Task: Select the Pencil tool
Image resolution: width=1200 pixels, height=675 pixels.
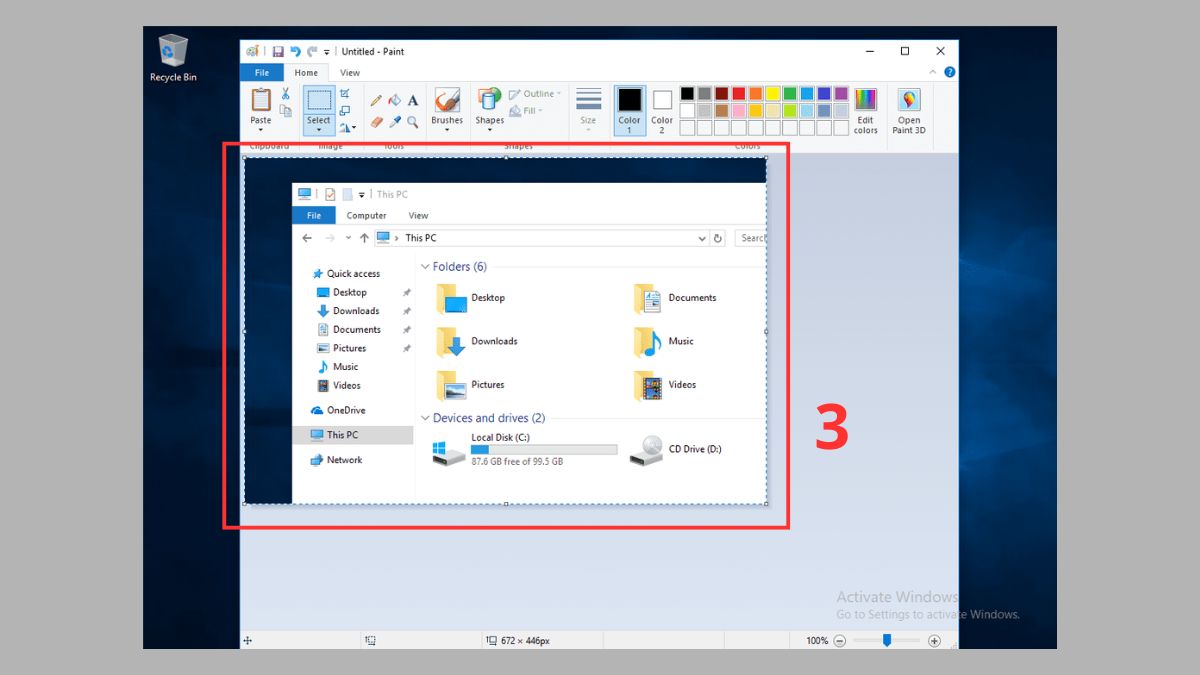Action: (376, 100)
